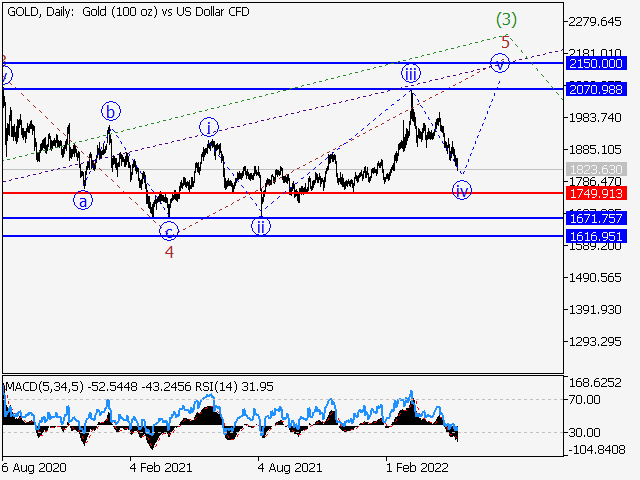
Task: Select the 1616.951 price level label
Action: 596,236
